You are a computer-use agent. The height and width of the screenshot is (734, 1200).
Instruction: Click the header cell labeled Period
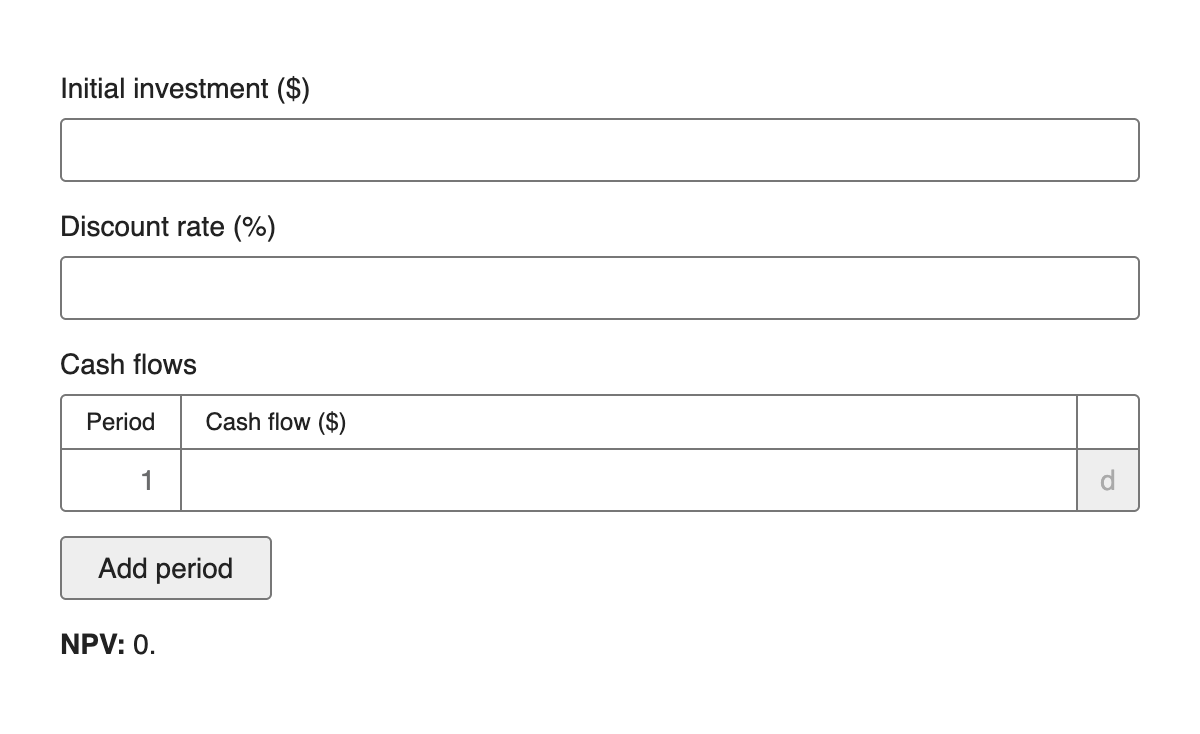pos(121,422)
